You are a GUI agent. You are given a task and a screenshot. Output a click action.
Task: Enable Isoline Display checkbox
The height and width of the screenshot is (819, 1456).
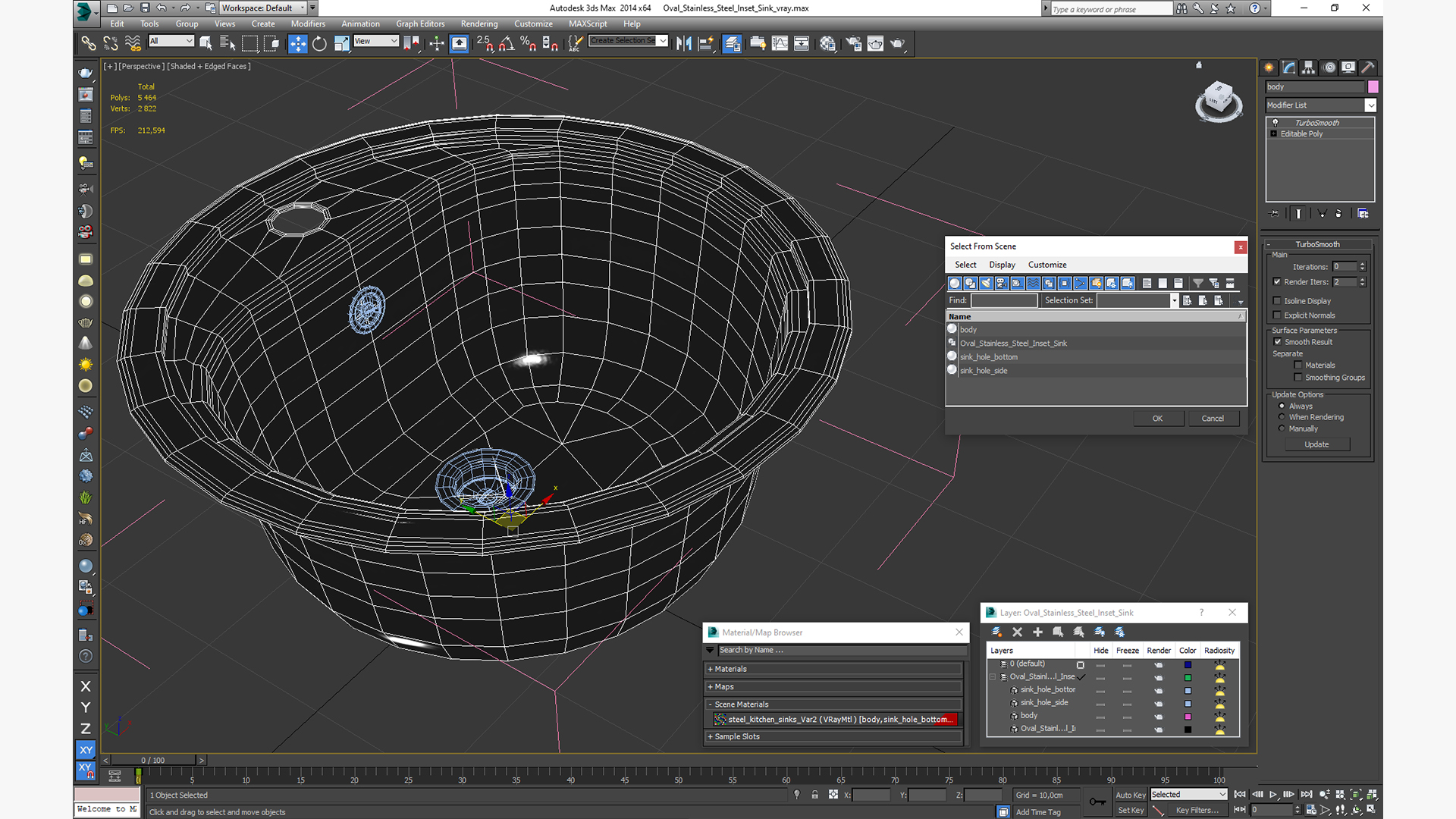point(1277,300)
